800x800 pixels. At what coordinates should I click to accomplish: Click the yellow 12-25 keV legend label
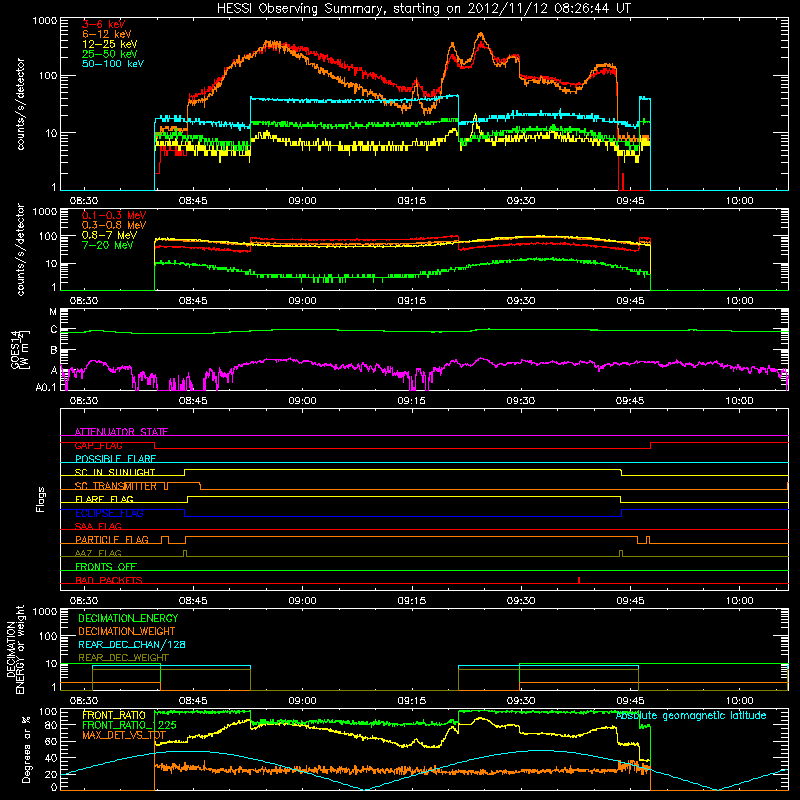110,44
